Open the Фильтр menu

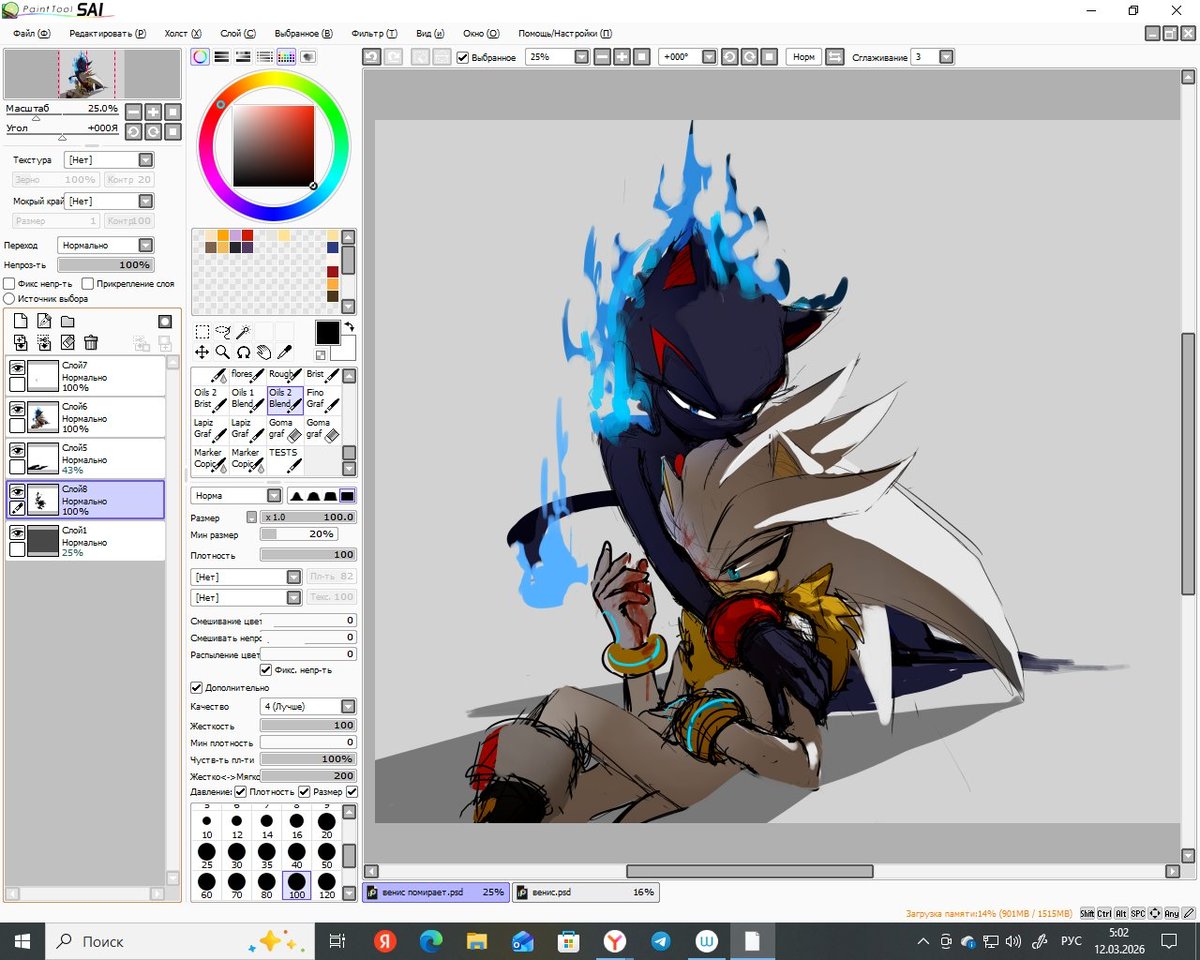374,33
